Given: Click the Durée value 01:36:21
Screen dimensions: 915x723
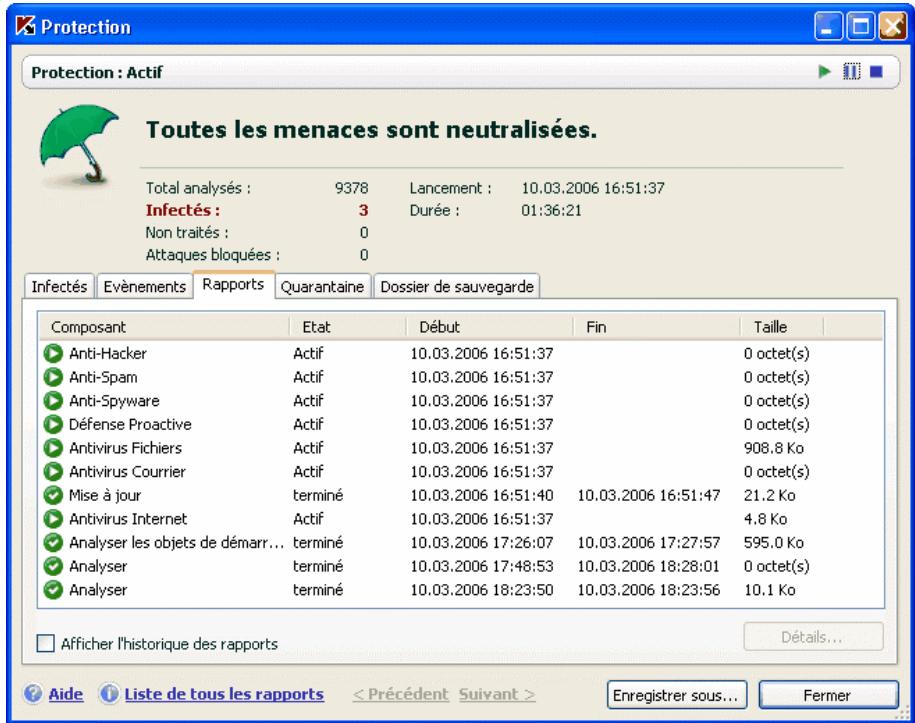Looking at the screenshot, I should point(551,211).
